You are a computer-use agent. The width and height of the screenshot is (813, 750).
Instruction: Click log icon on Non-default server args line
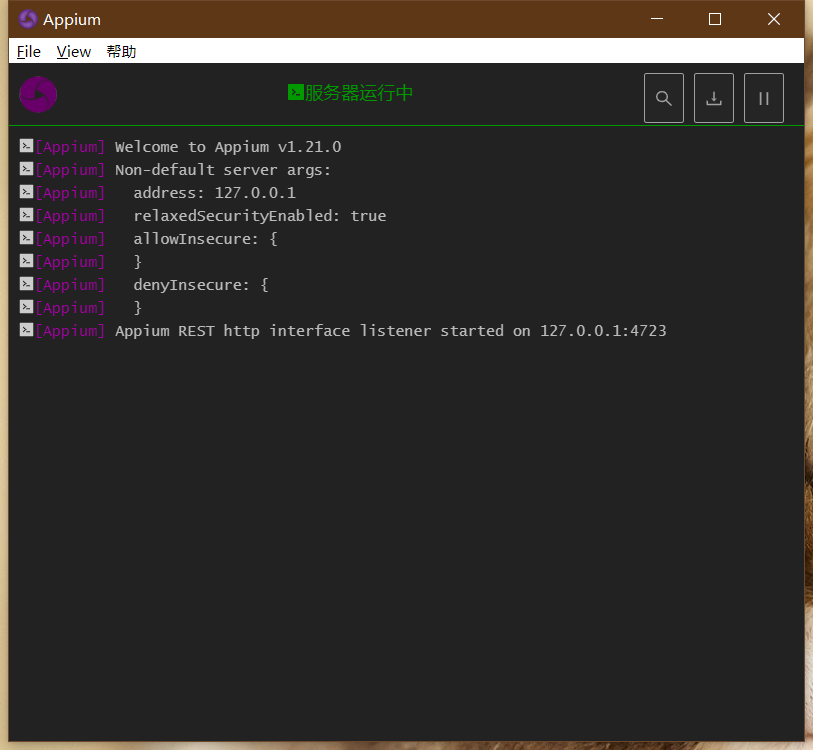tap(26, 169)
